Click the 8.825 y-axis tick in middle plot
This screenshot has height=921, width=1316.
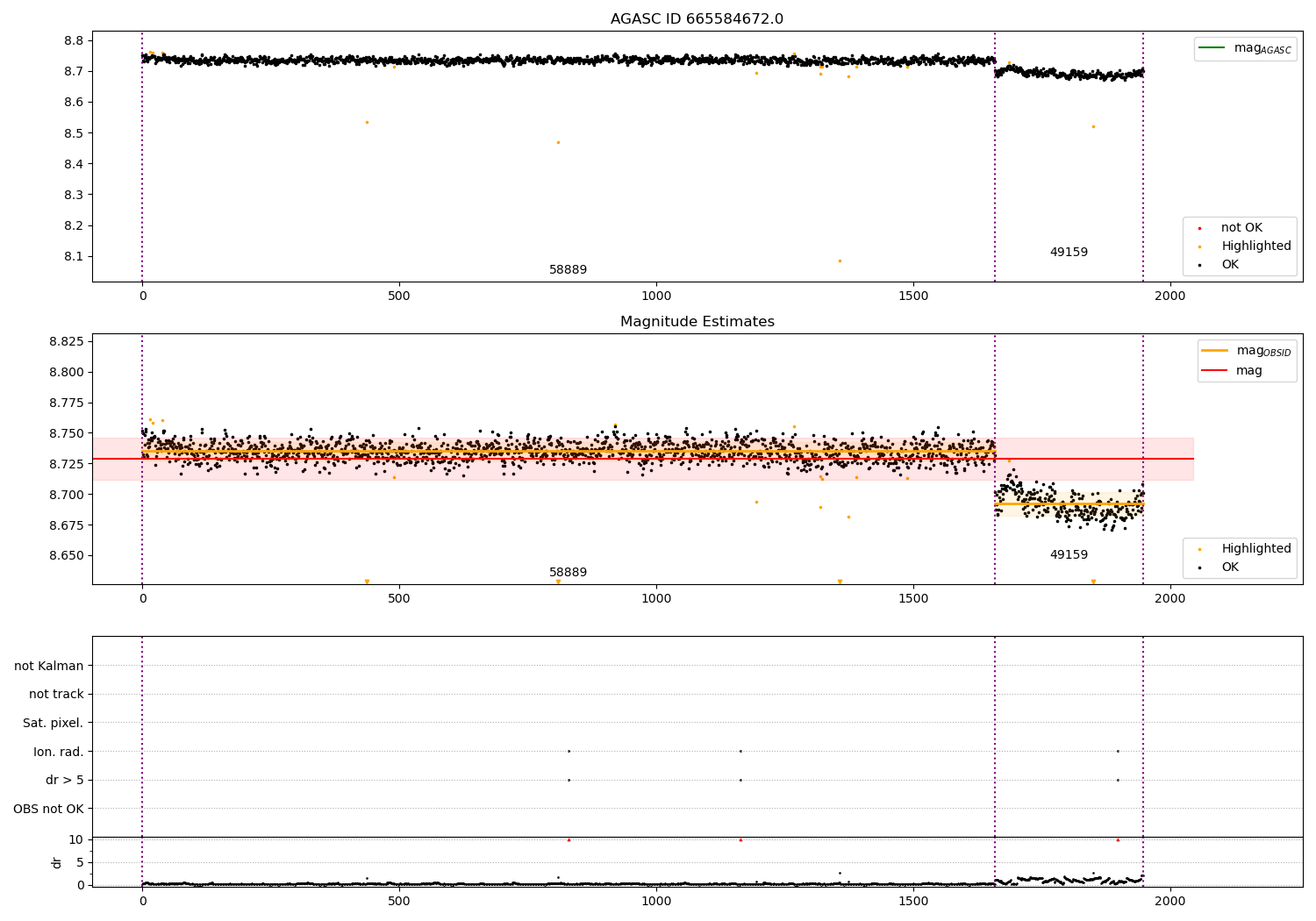point(67,341)
